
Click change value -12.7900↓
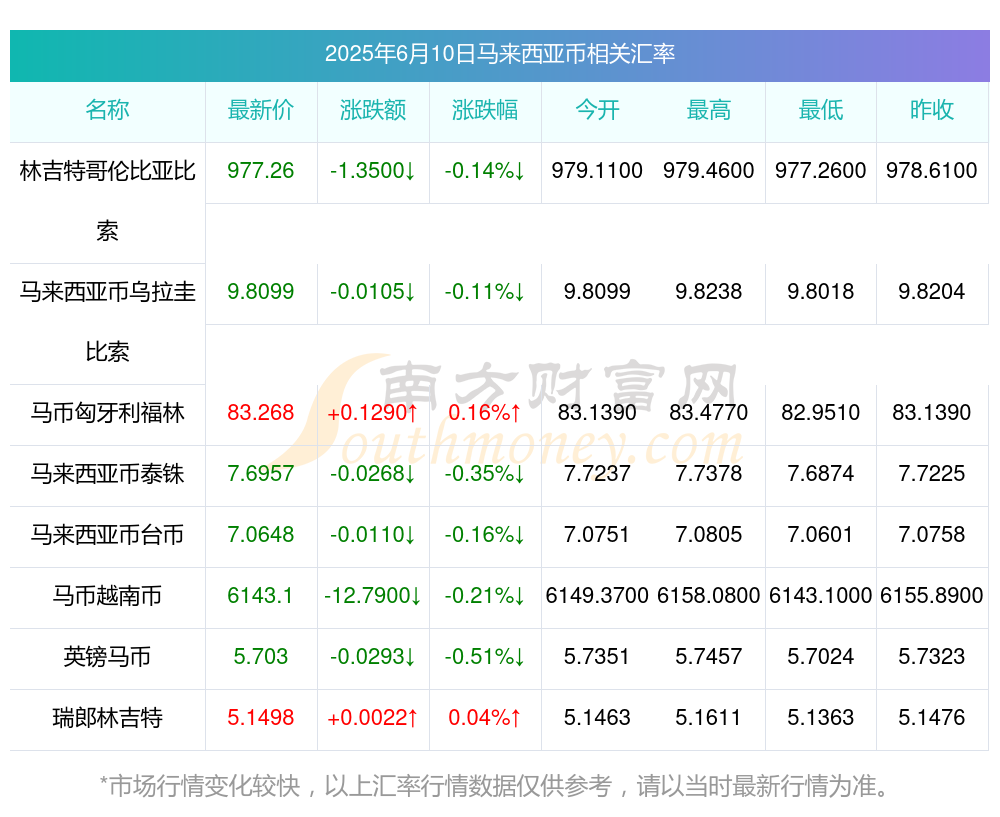[373, 596]
